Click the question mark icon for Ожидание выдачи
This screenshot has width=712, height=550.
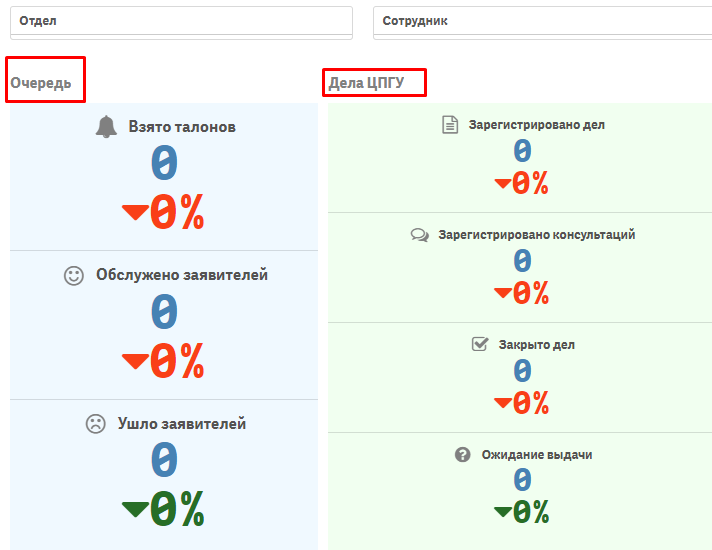point(463,454)
